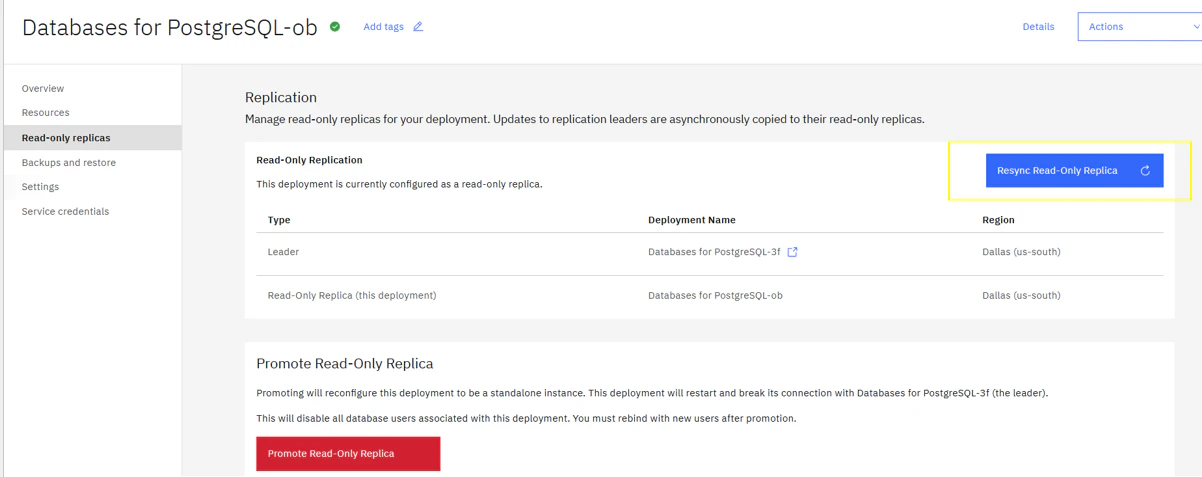Open the Details link
This screenshot has width=1202, height=477.
click(x=1038, y=27)
